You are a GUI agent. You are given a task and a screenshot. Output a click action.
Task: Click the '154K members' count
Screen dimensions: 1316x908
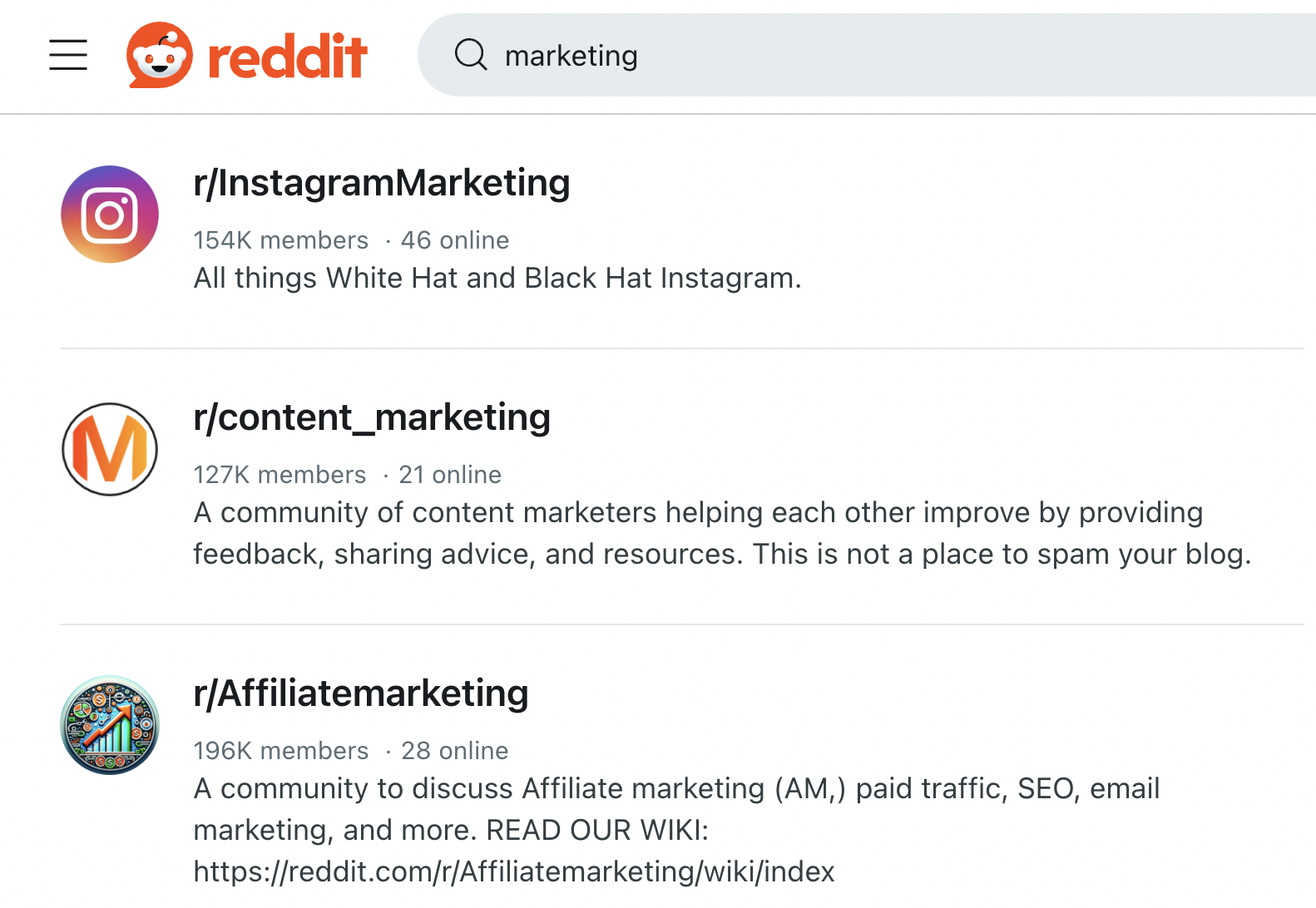tap(281, 240)
